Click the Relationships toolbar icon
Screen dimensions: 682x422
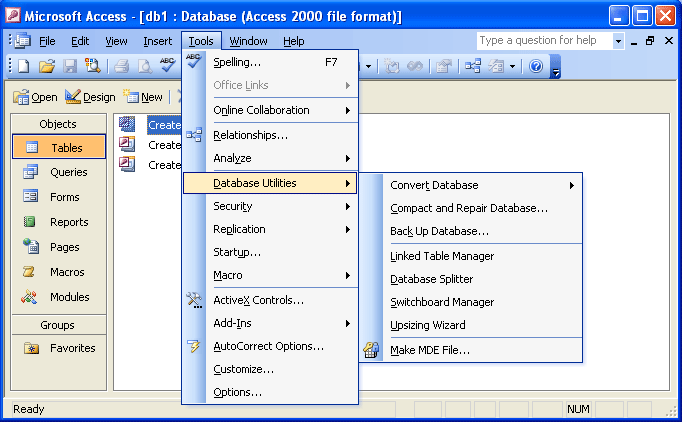[x=473, y=66]
